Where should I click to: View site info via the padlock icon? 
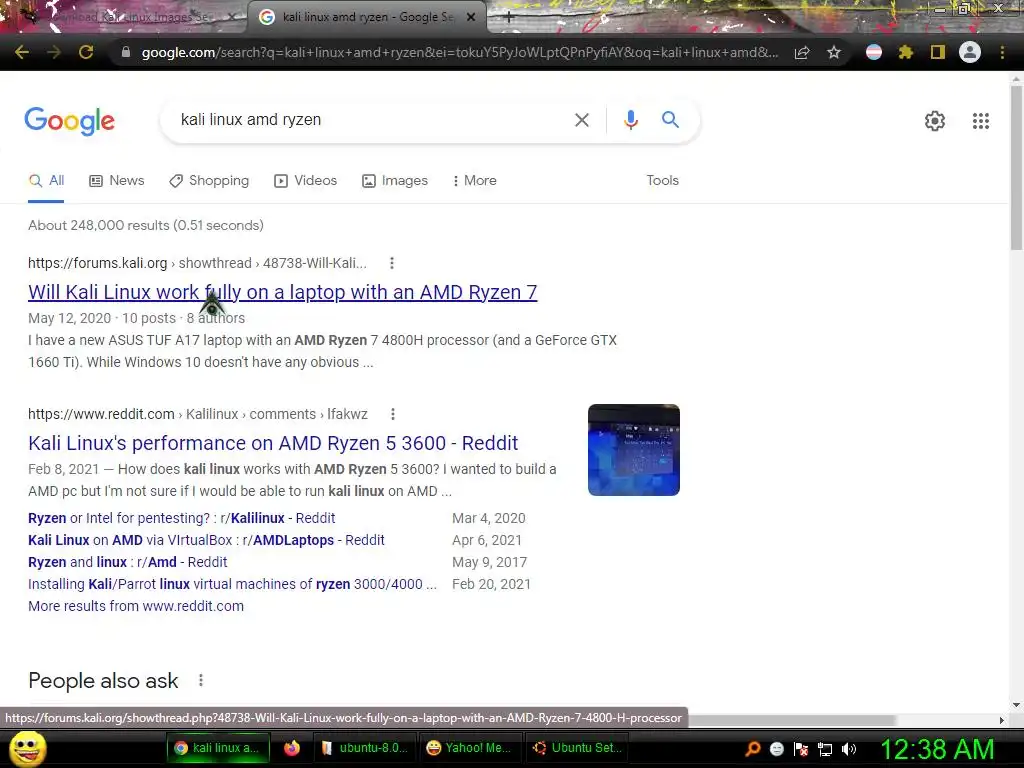point(125,52)
